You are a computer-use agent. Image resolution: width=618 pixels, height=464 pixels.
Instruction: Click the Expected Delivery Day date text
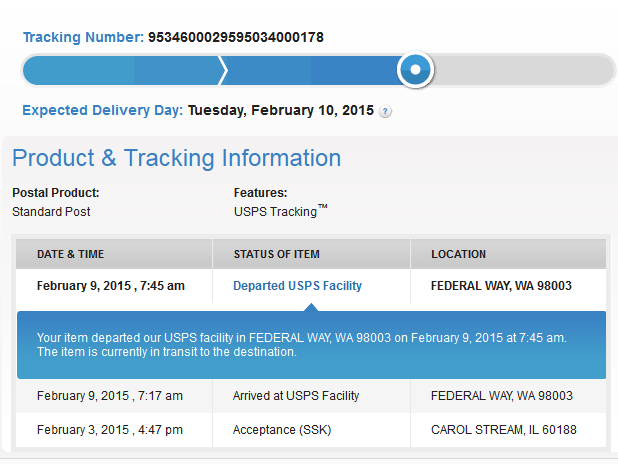[281, 110]
